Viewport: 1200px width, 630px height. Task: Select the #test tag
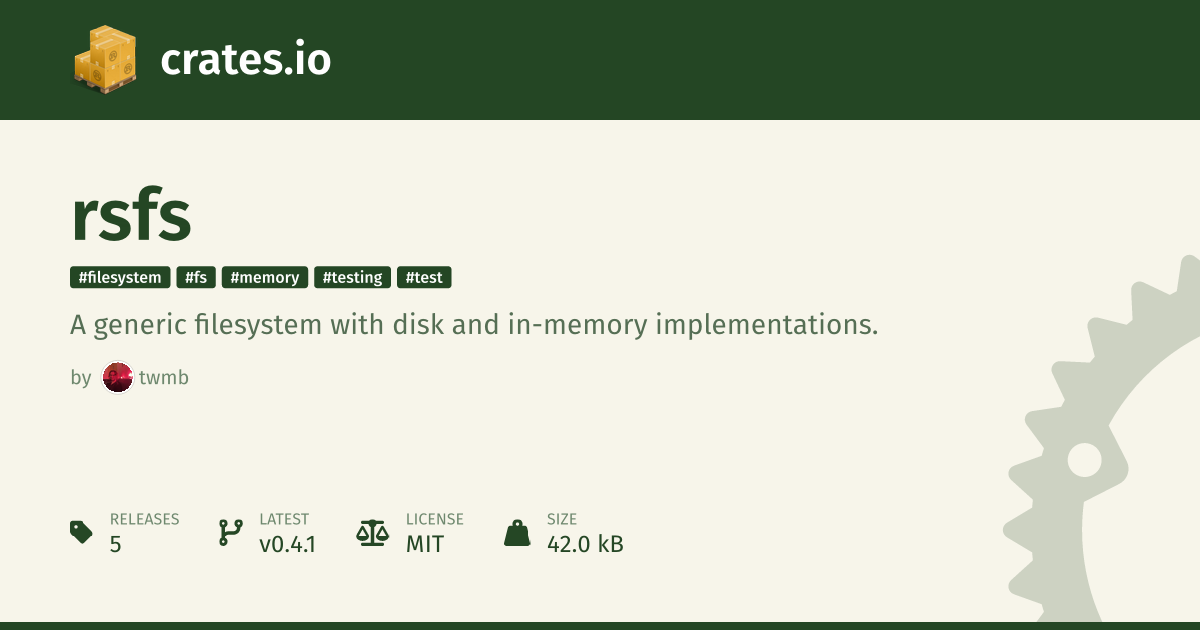[x=424, y=277]
